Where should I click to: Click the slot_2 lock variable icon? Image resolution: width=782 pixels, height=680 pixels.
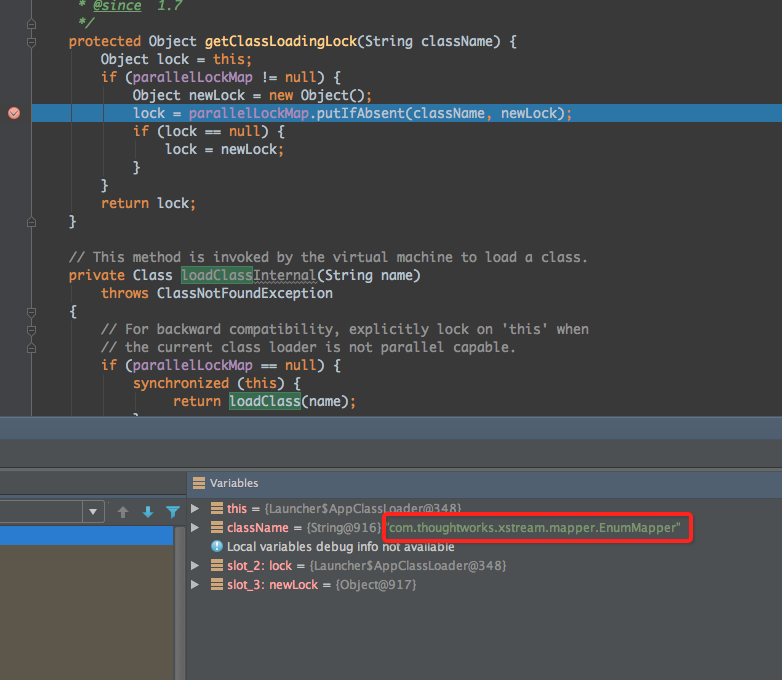[217, 566]
